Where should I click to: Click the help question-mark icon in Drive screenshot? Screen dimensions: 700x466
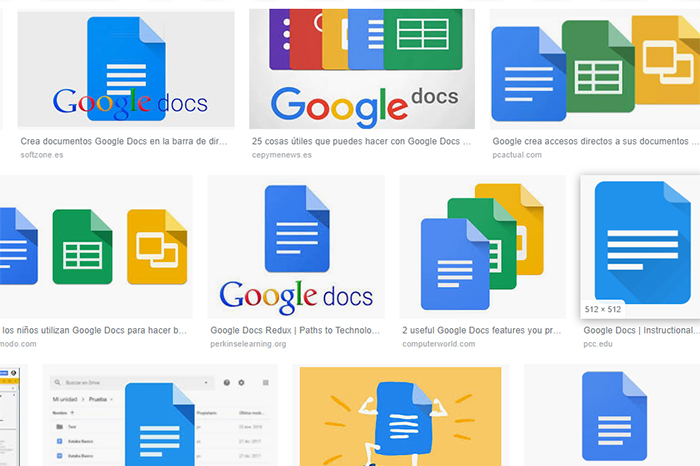coord(227,383)
